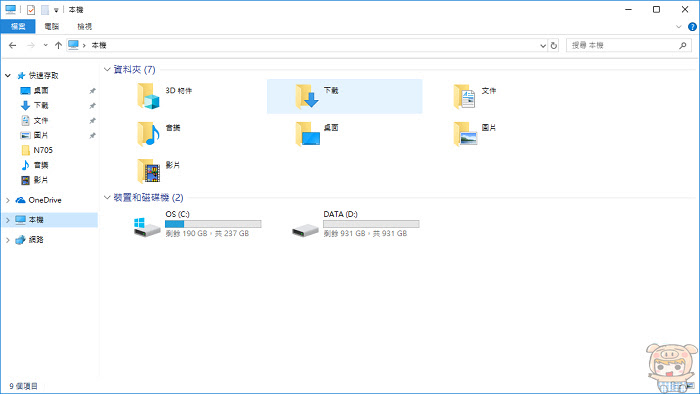Go forward with the forward arrow

(x=31, y=45)
